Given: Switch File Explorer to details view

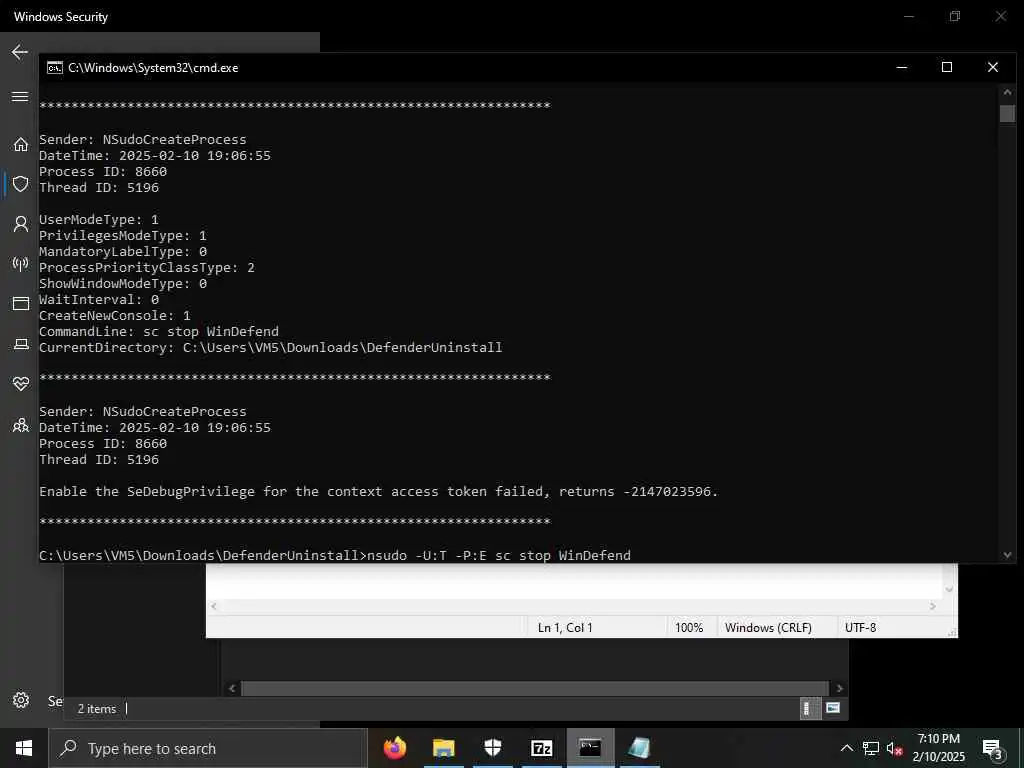Looking at the screenshot, I should click(x=810, y=709).
